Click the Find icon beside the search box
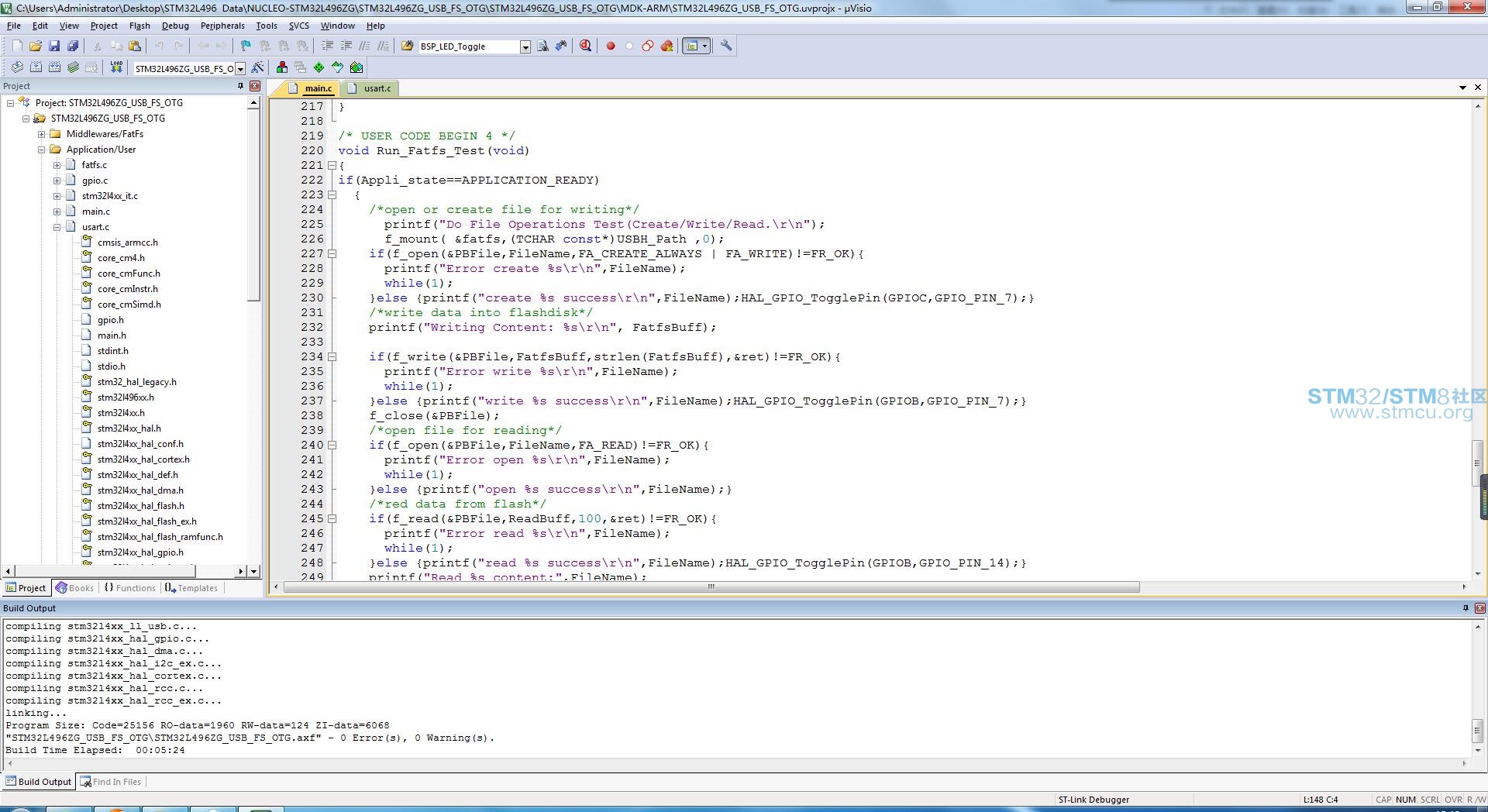 (542, 46)
